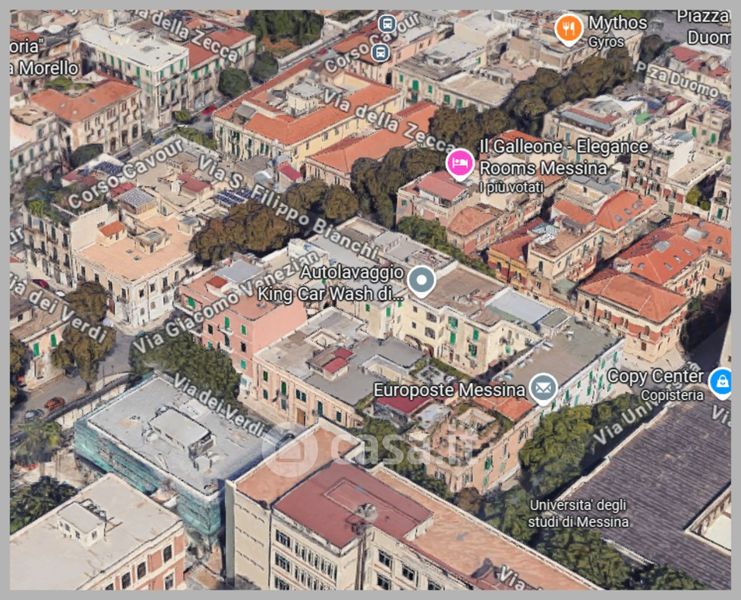
Task: Click the 'Via Giacomo Venezian' street label
Action: pyautogui.click(x=227, y=302)
